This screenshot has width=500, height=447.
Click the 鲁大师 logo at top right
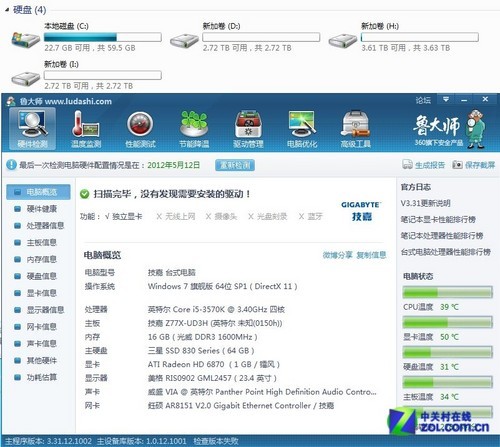point(449,129)
